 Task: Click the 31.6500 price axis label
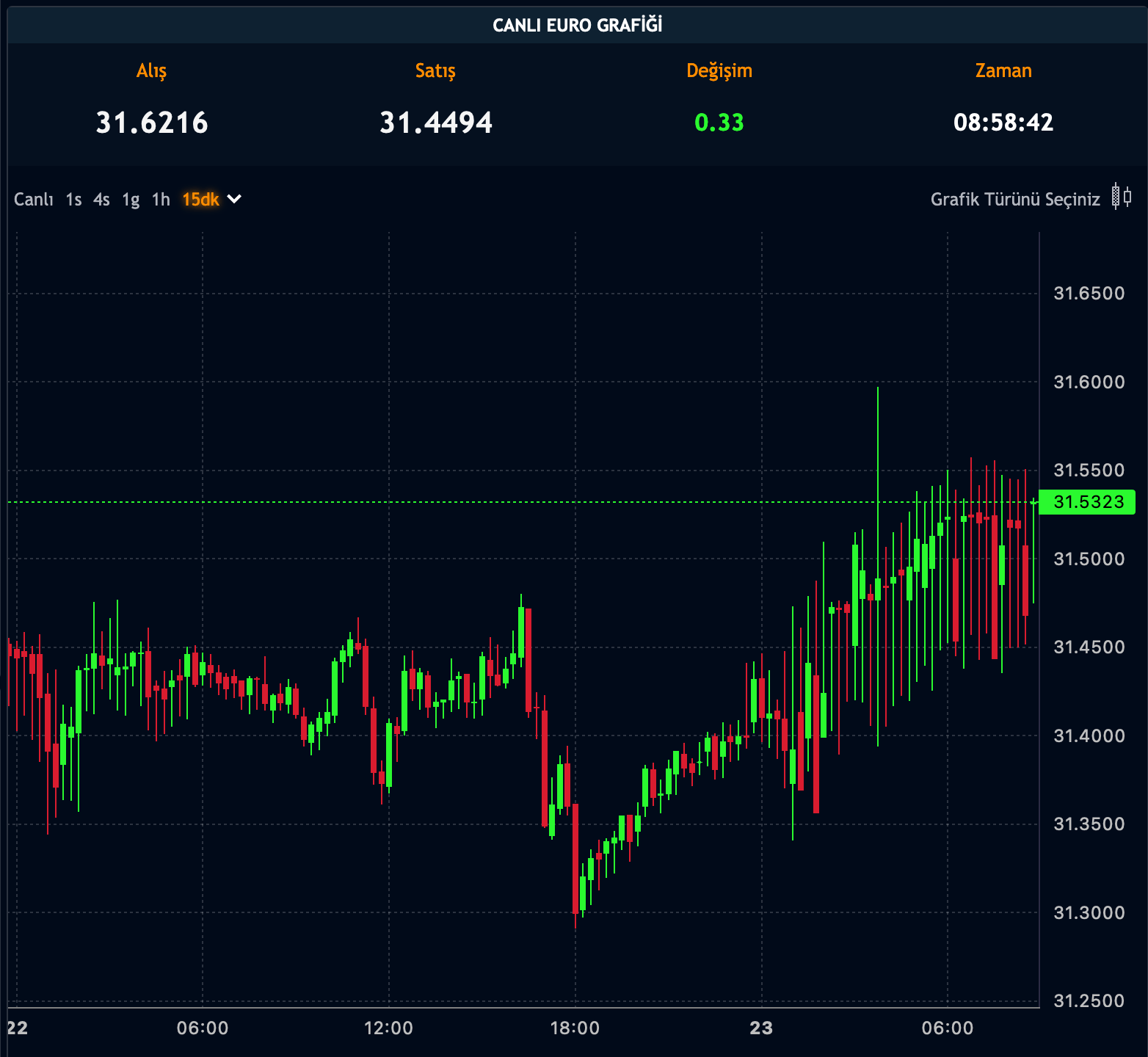pyautogui.click(x=1089, y=294)
